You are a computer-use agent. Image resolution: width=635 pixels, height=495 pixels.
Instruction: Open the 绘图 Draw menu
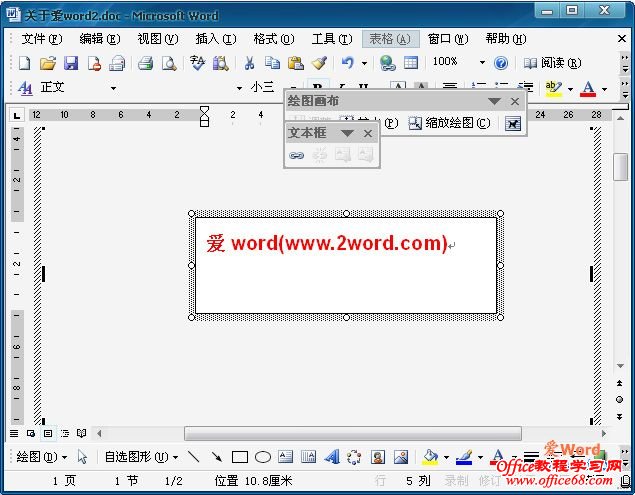click(41, 457)
